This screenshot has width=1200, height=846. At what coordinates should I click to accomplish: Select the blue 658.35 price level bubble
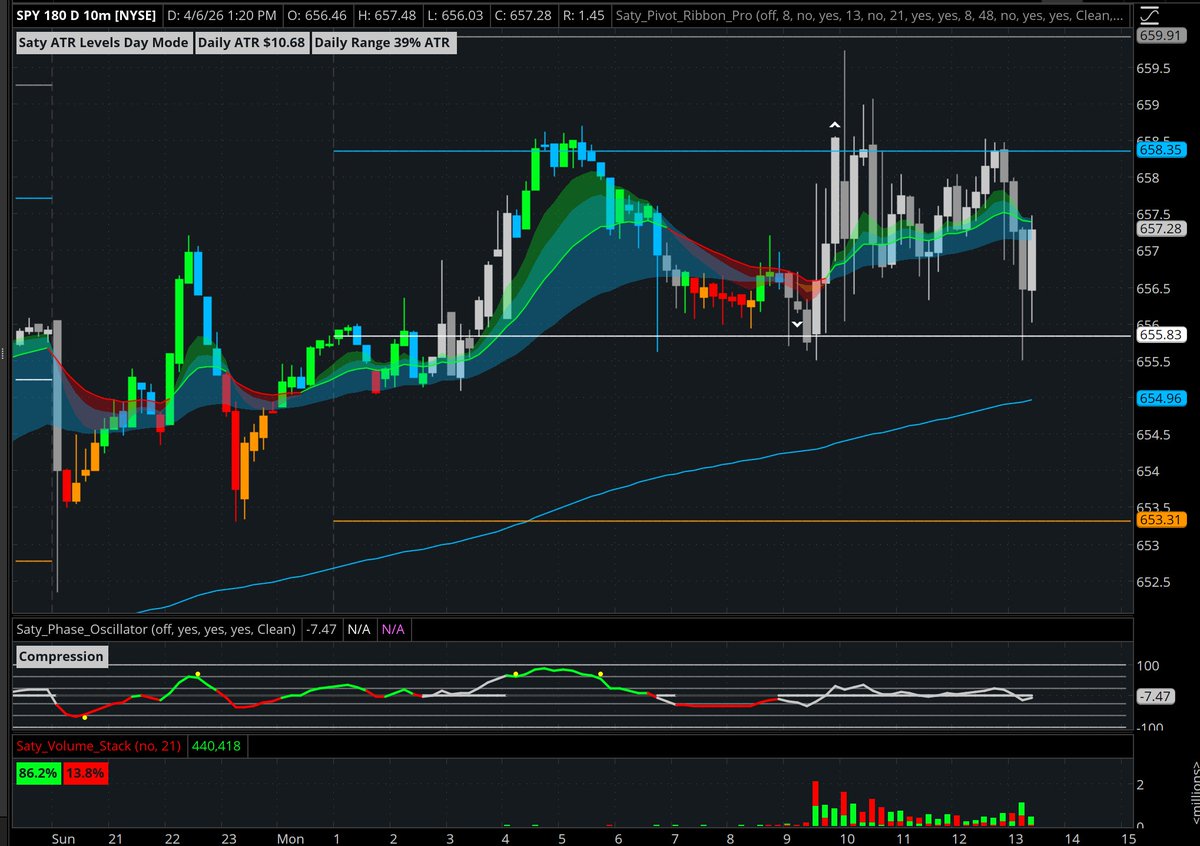point(1161,150)
